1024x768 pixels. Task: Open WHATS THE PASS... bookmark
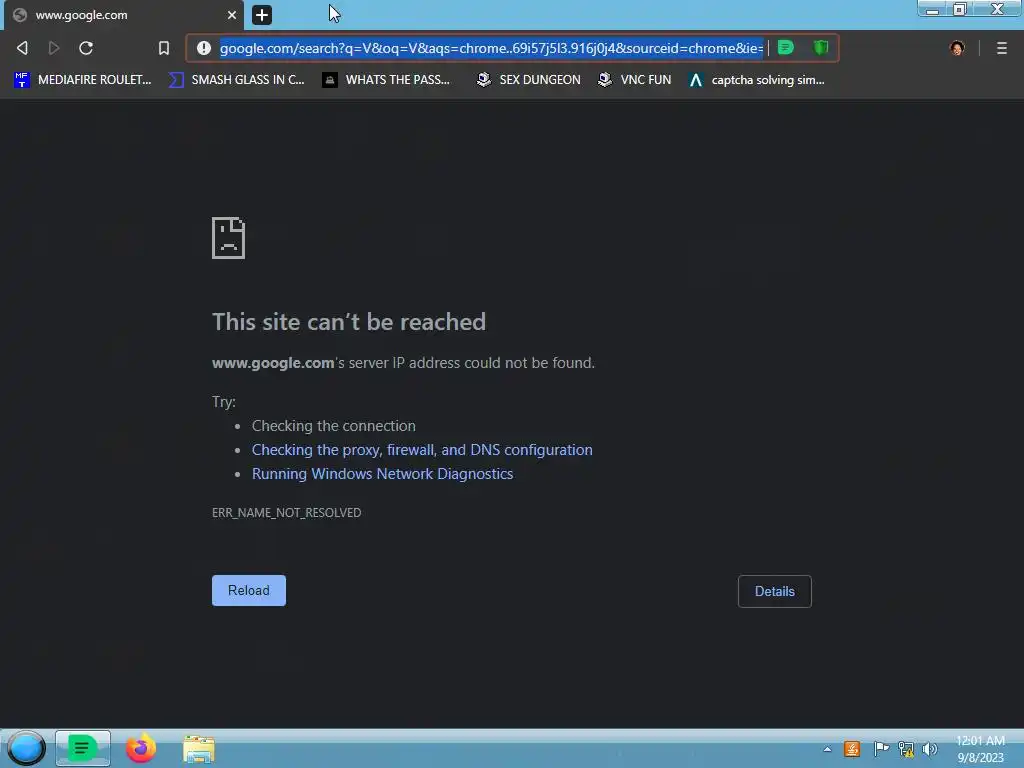click(387, 80)
